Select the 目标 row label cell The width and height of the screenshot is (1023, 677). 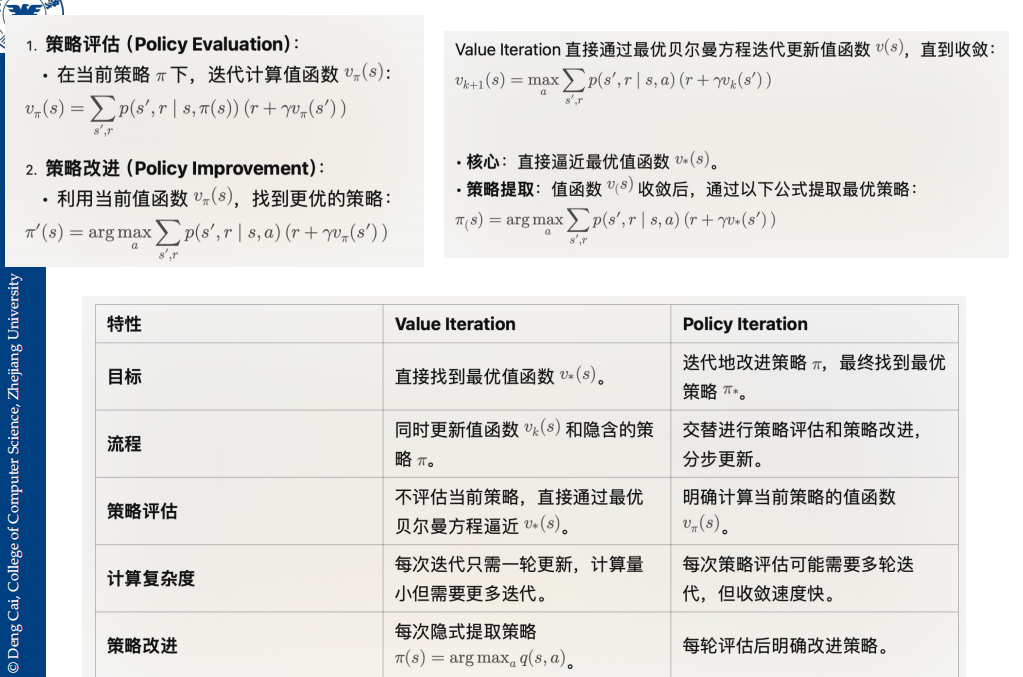(239, 376)
